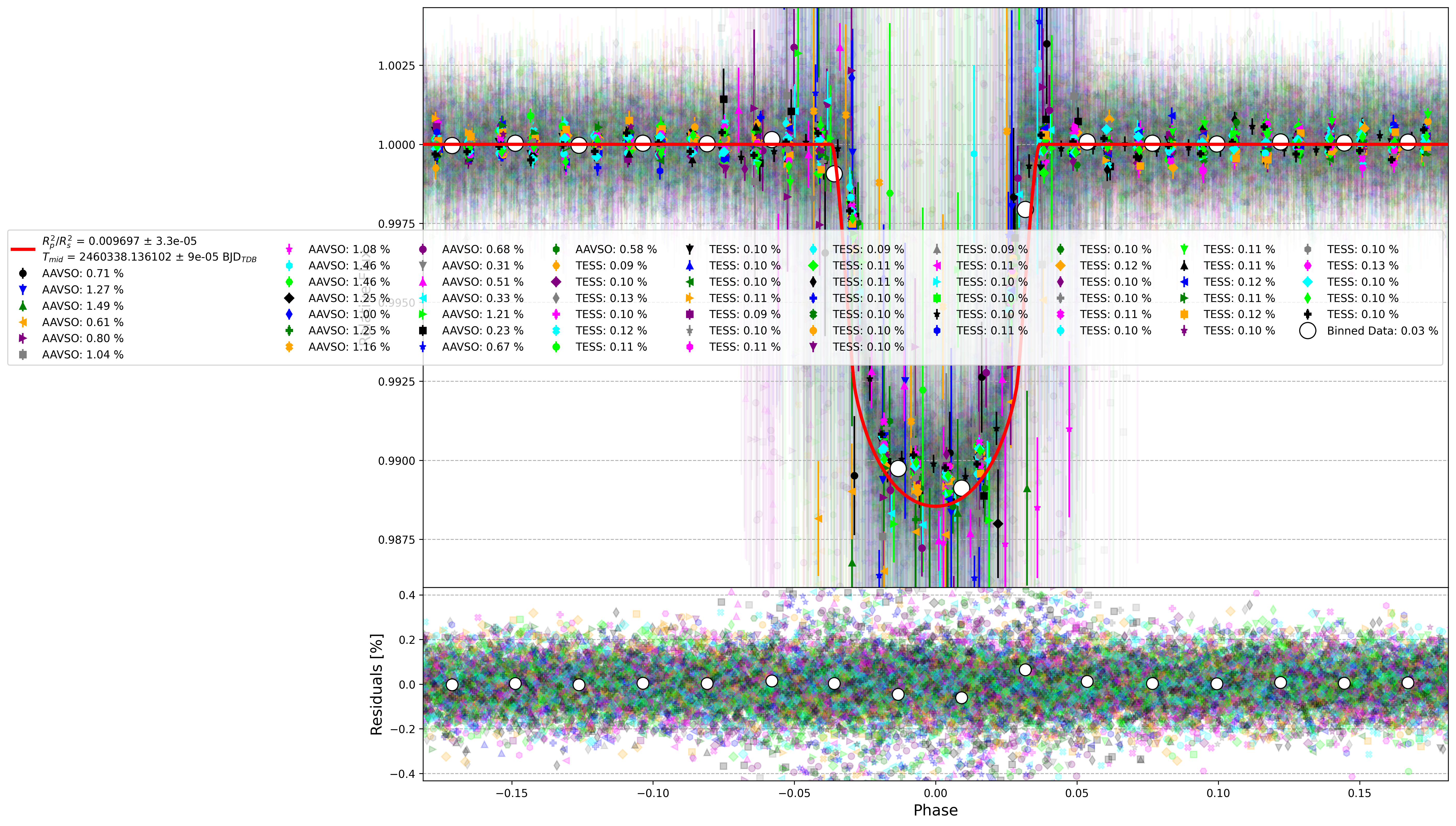Select the legend line starting 'R_p²/R_s² = 0.009697'
Image resolution: width=1456 pixels, height=826 pixels.
(x=119, y=241)
